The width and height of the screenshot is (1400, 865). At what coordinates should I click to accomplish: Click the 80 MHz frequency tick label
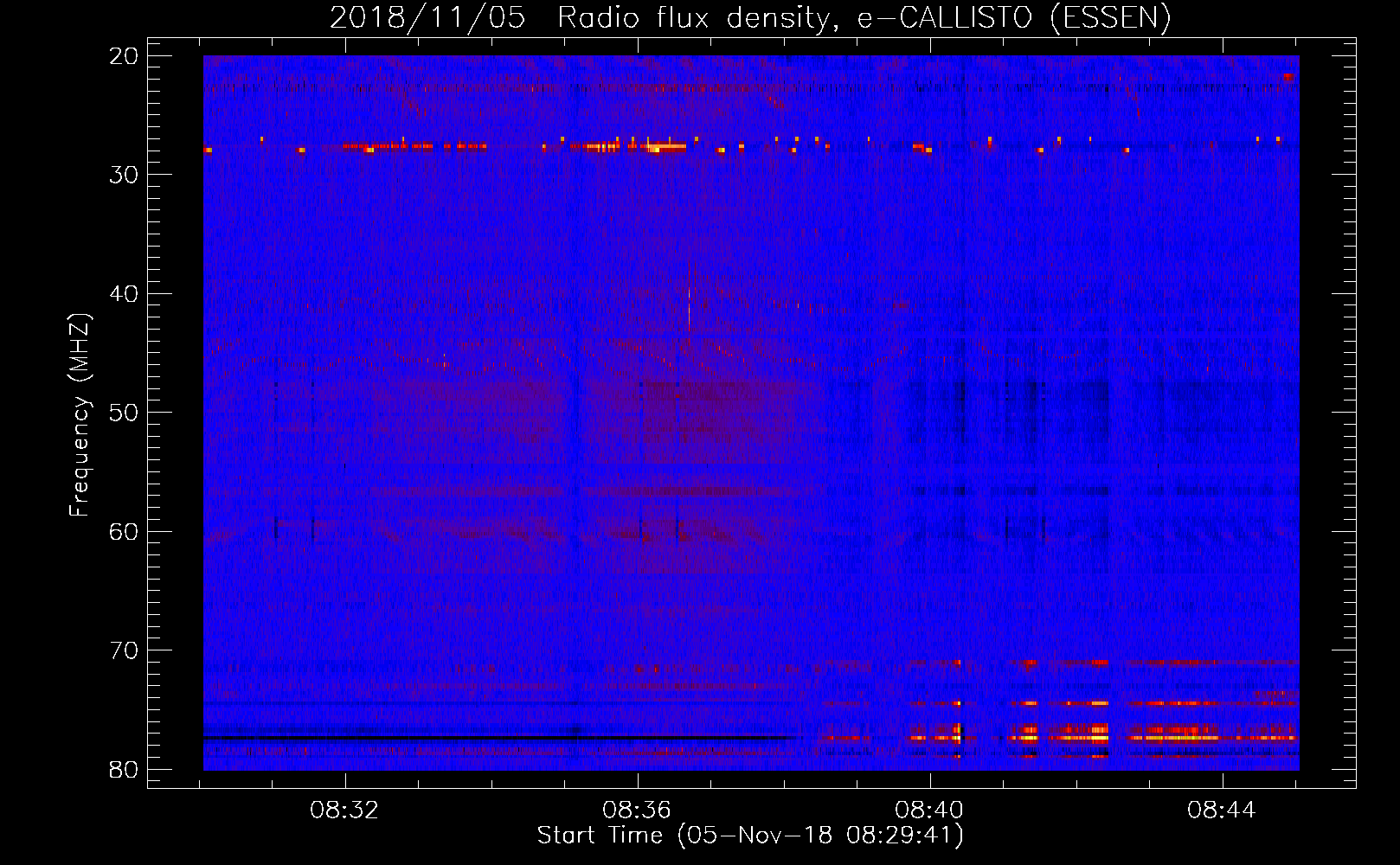click(125, 770)
